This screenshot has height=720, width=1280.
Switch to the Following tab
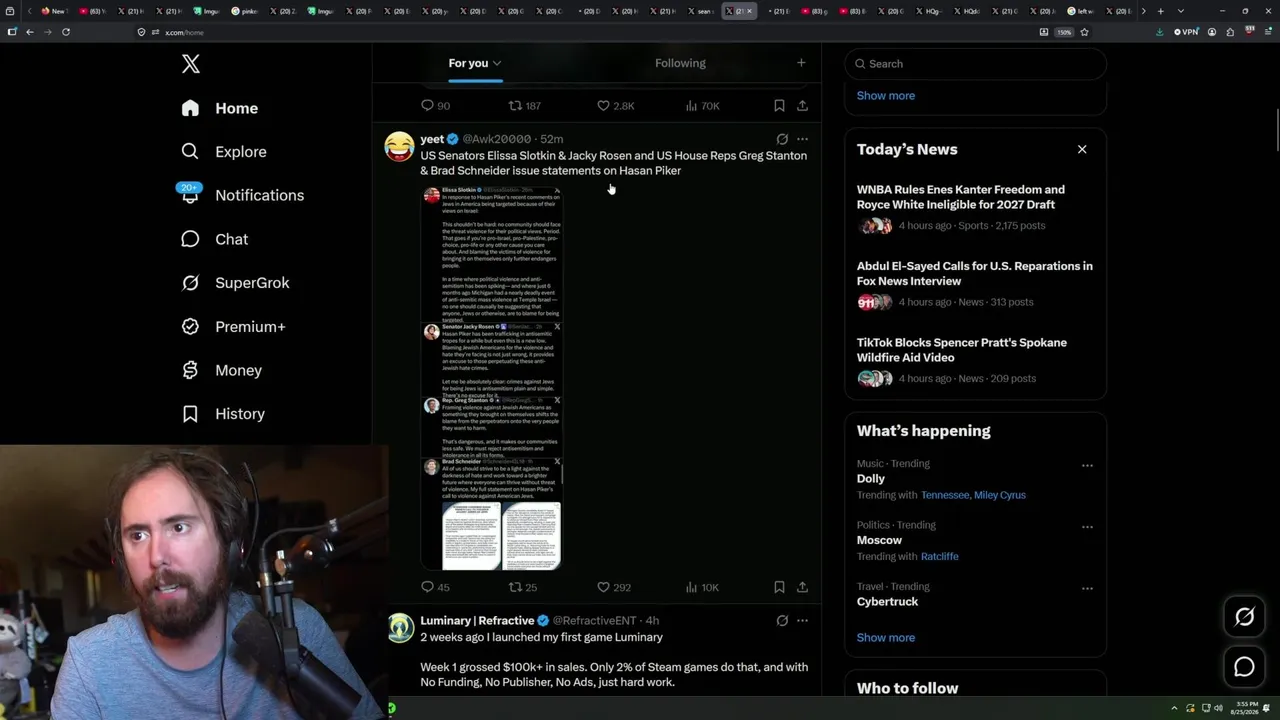click(680, 63)
